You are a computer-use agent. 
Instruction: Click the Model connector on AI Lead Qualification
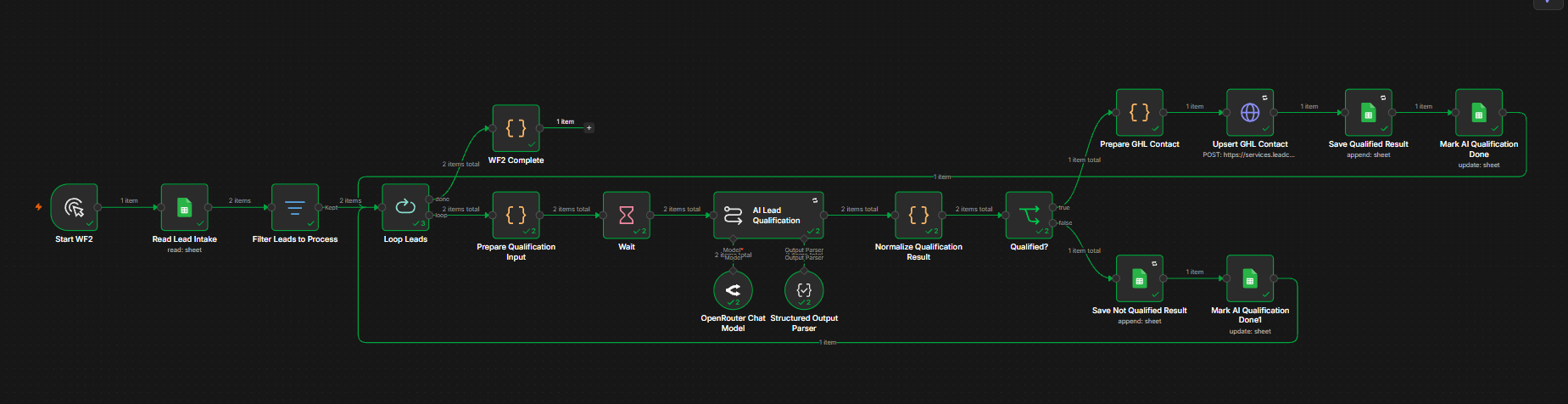click(x=733, y=239)
